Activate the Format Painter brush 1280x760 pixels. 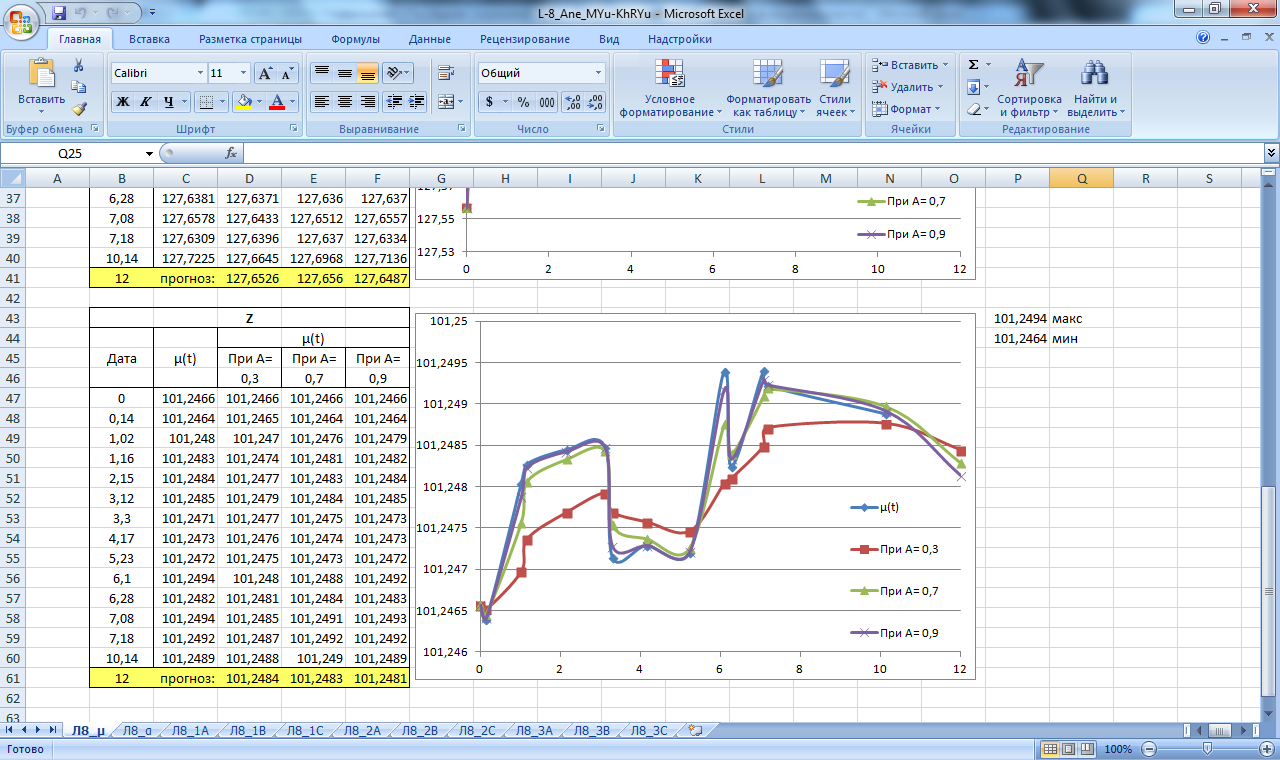point(79,109)
